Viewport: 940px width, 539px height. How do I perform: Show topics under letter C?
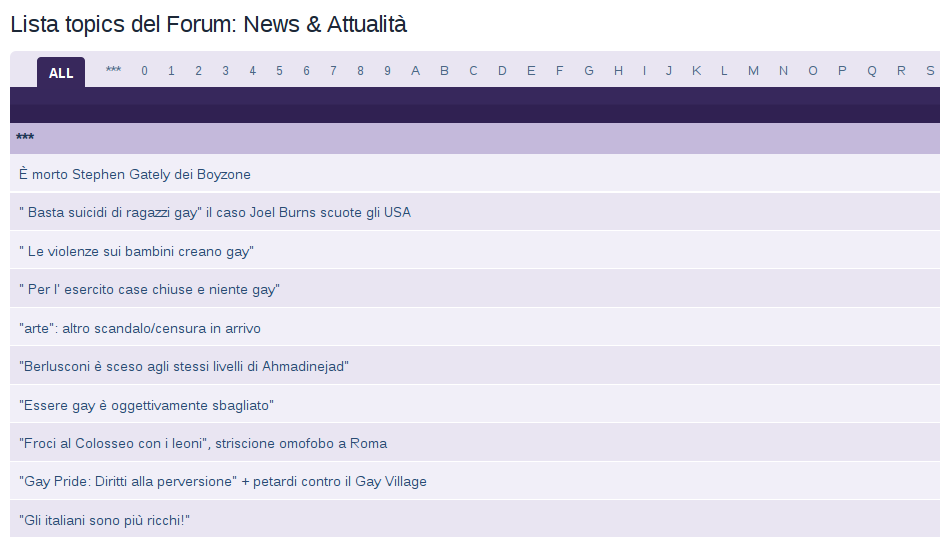point(473,71)
